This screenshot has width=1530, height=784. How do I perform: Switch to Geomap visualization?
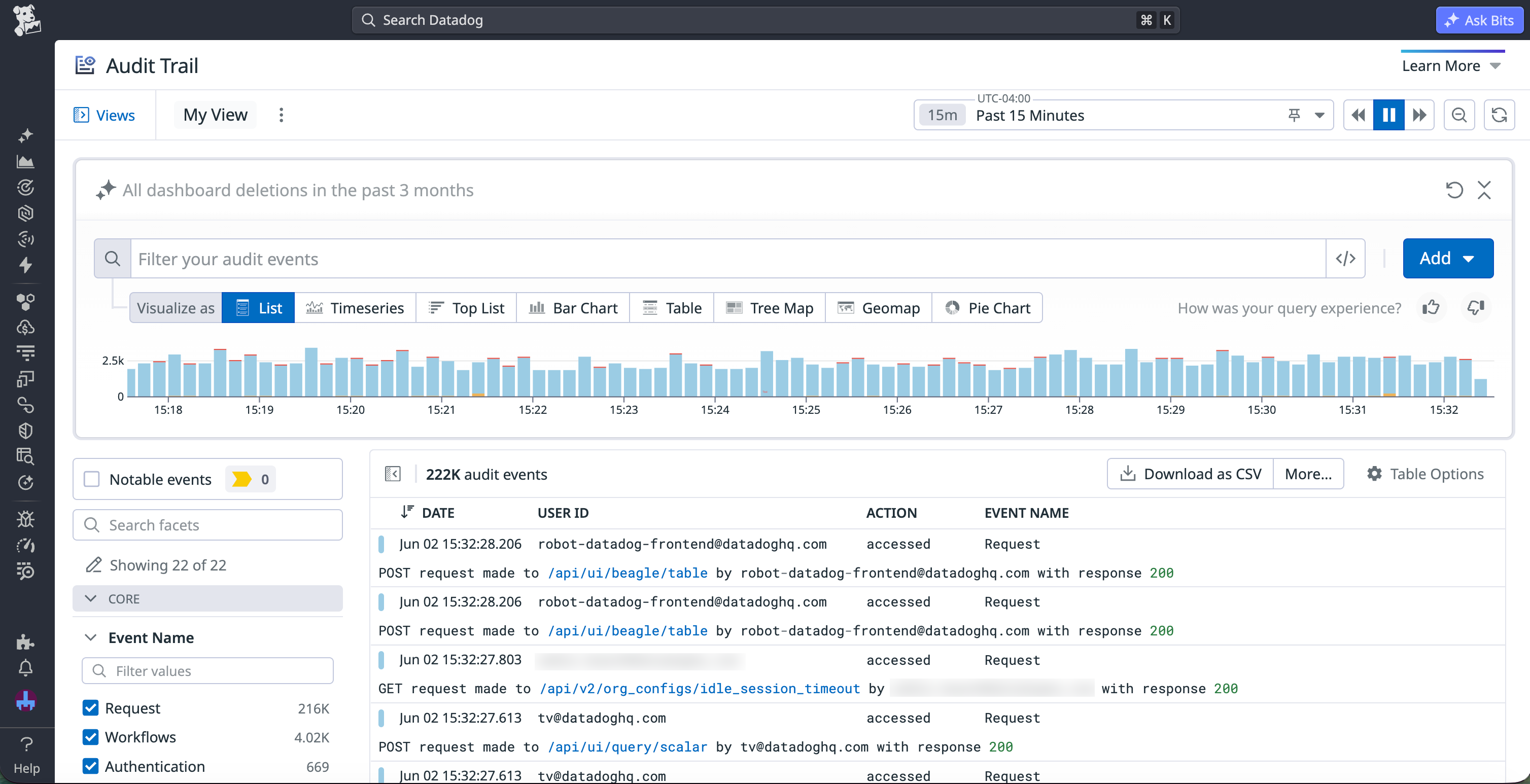tap(879, 308)
